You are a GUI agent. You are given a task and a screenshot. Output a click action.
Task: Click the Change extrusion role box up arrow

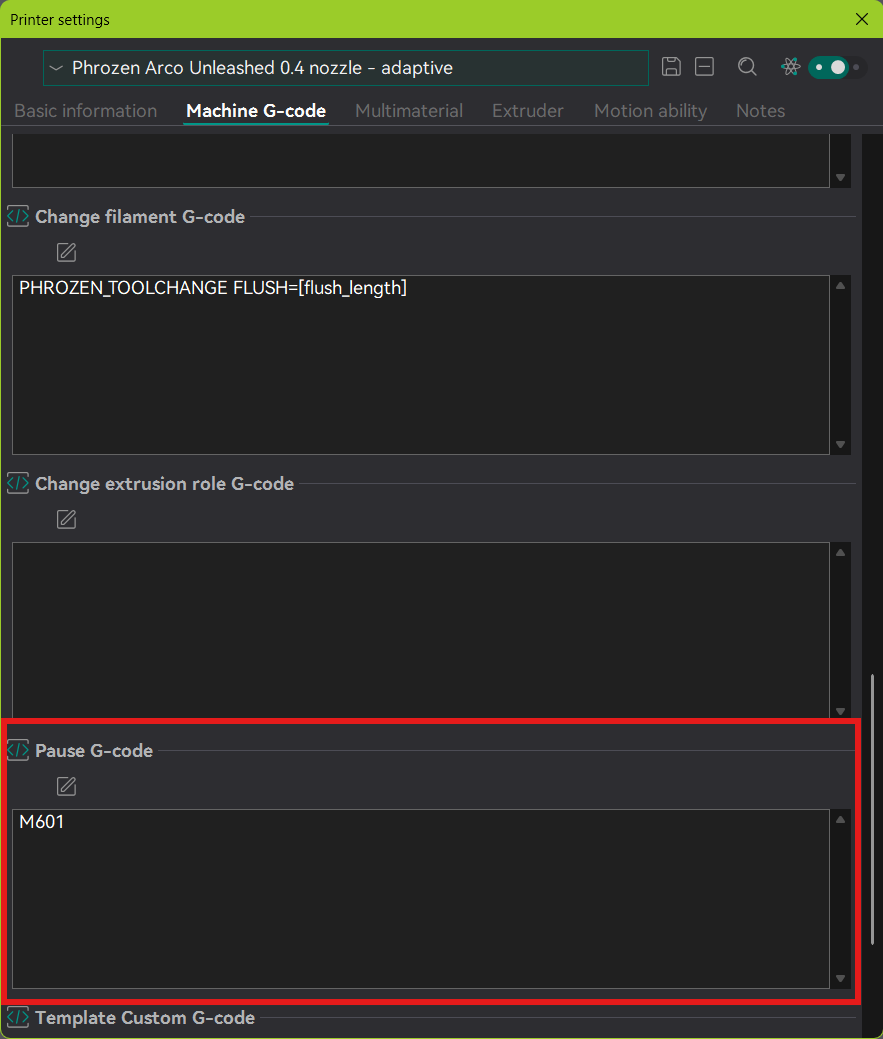coord(841,553)
